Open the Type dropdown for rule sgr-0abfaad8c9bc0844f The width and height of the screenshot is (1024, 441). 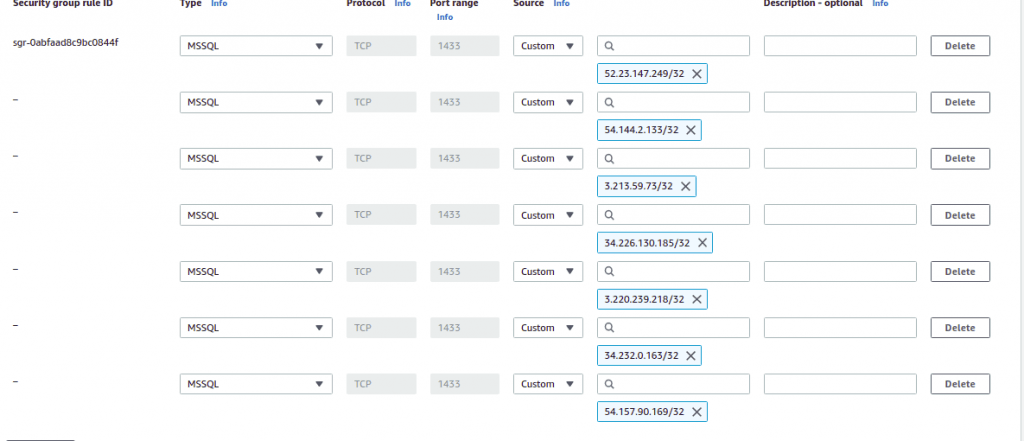point(256,46)
